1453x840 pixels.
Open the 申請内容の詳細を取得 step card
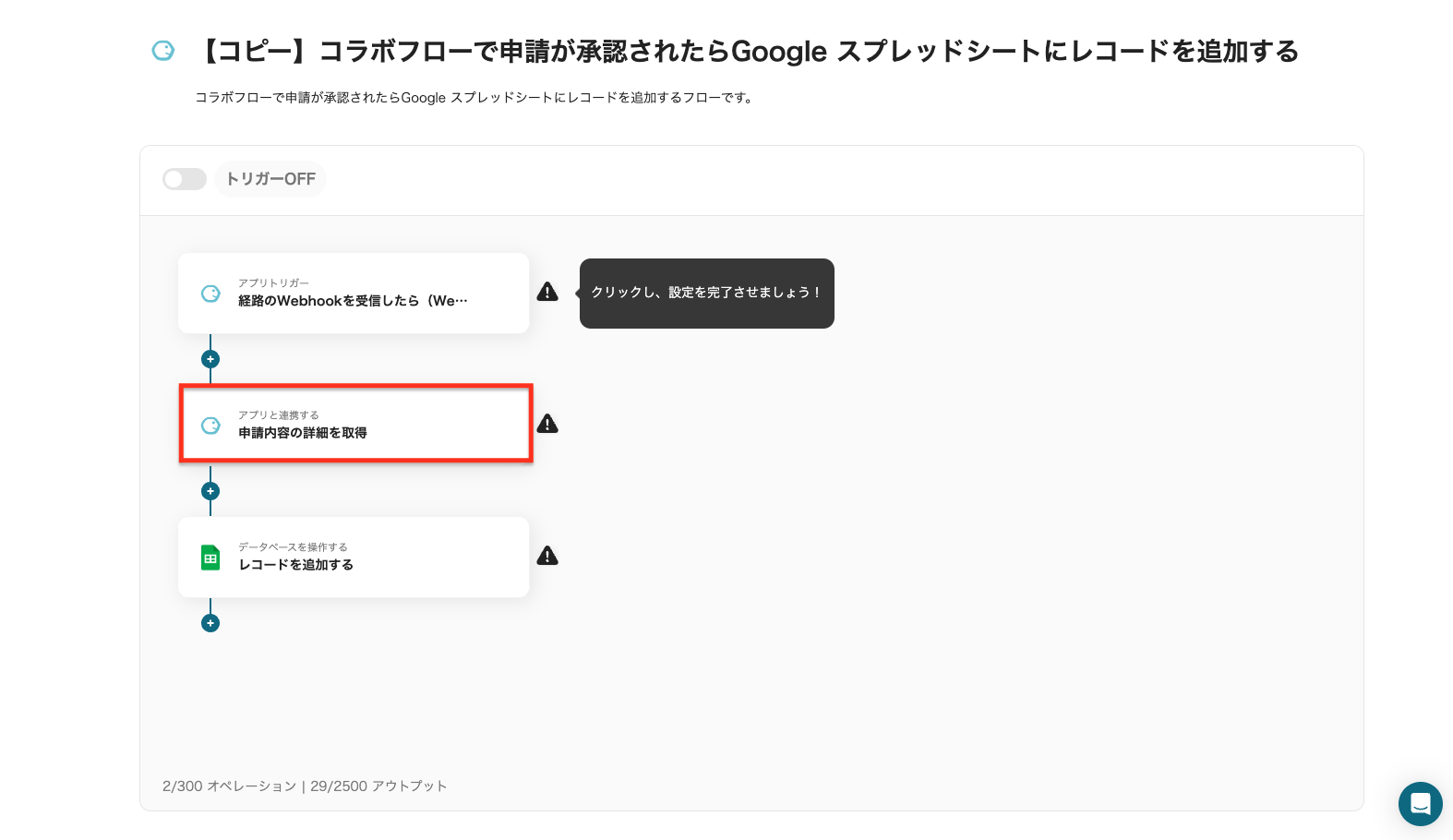point(355,425)
